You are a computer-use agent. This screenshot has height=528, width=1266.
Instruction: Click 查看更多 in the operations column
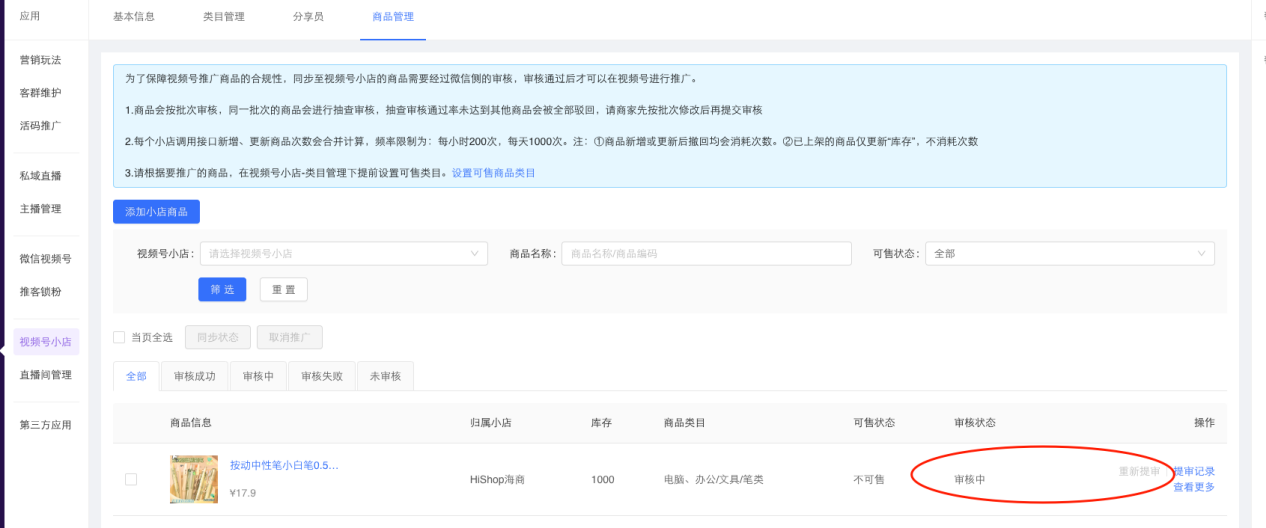pos(1194,487)
